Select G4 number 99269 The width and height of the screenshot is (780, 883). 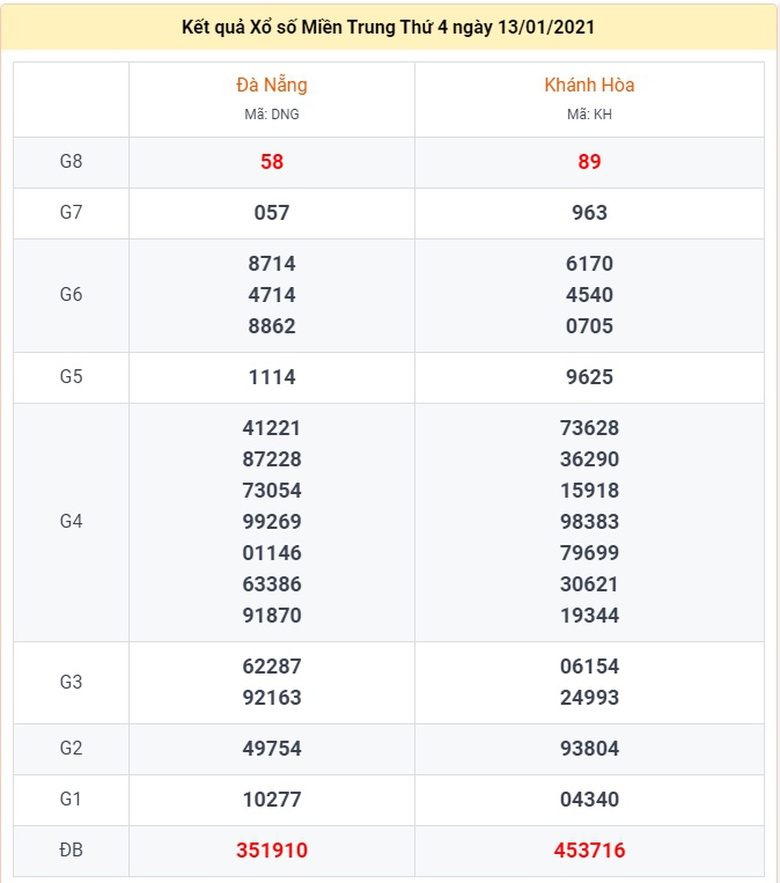[x=271, y=521]
